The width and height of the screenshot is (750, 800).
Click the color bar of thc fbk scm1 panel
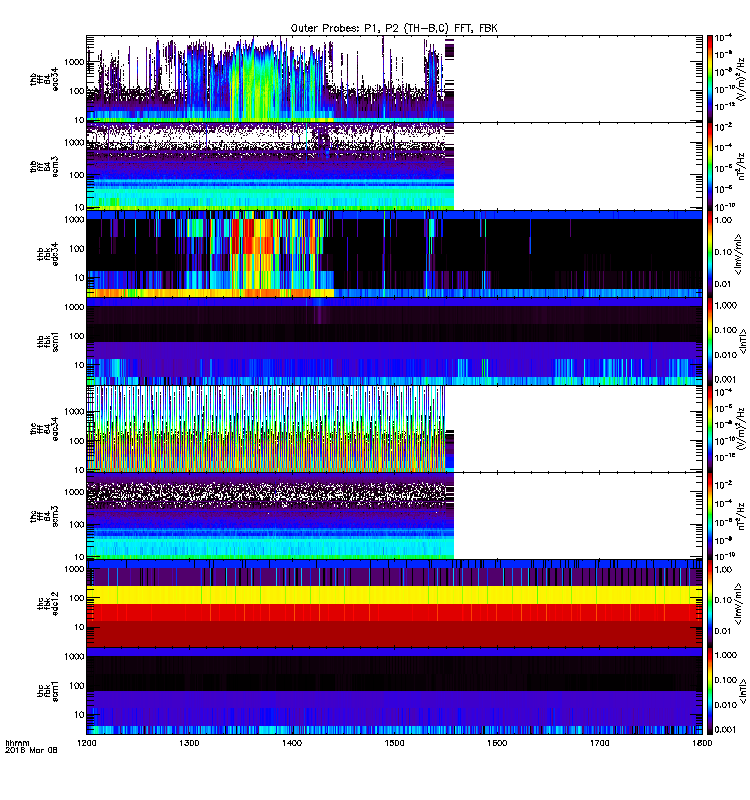(x=709, y=691)
